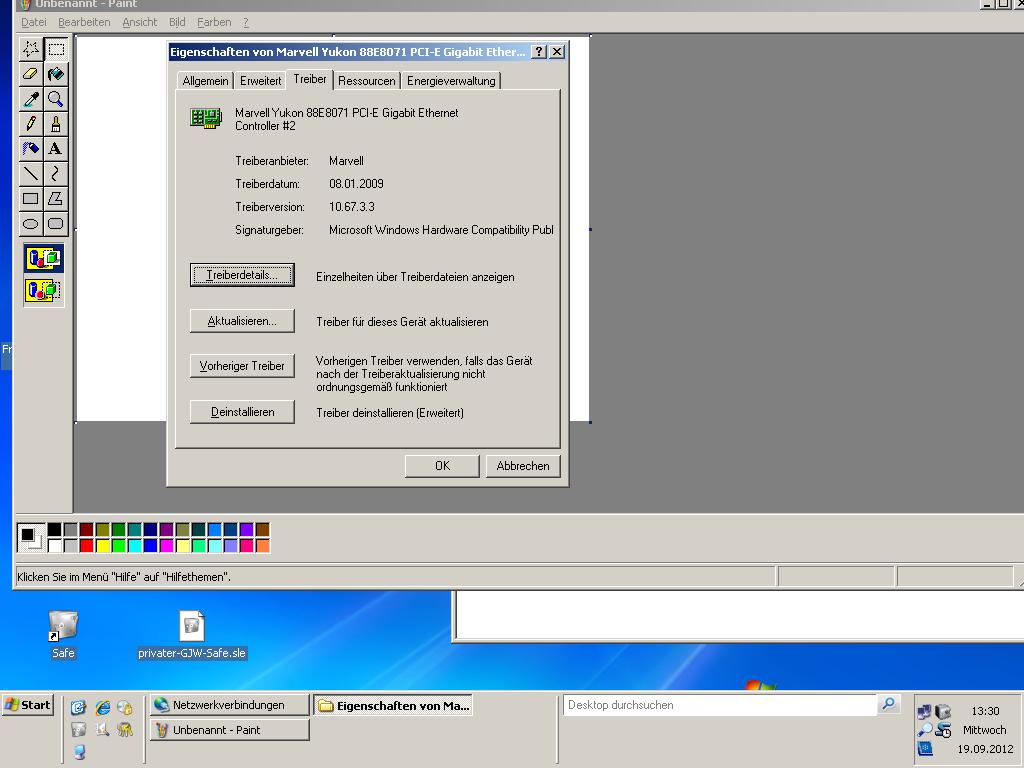Choose the Pencil tool
The image size is (1024, 768).
point(31,124)
